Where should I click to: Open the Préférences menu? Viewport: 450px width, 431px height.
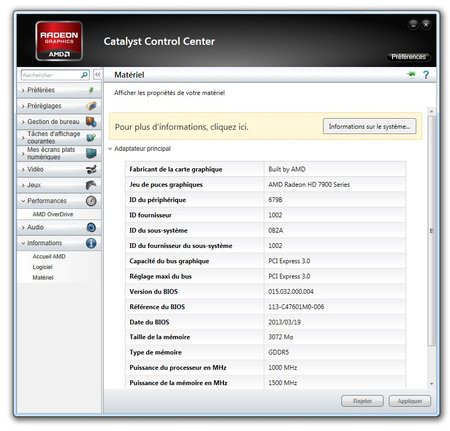pos(408,57)
